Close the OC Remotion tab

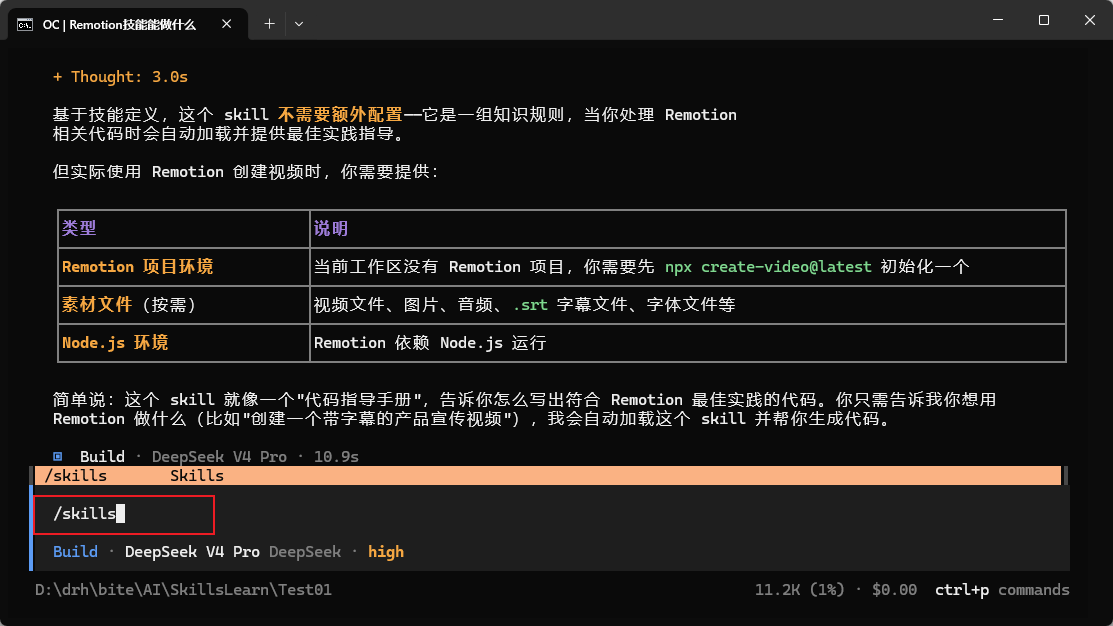[226, 24]
